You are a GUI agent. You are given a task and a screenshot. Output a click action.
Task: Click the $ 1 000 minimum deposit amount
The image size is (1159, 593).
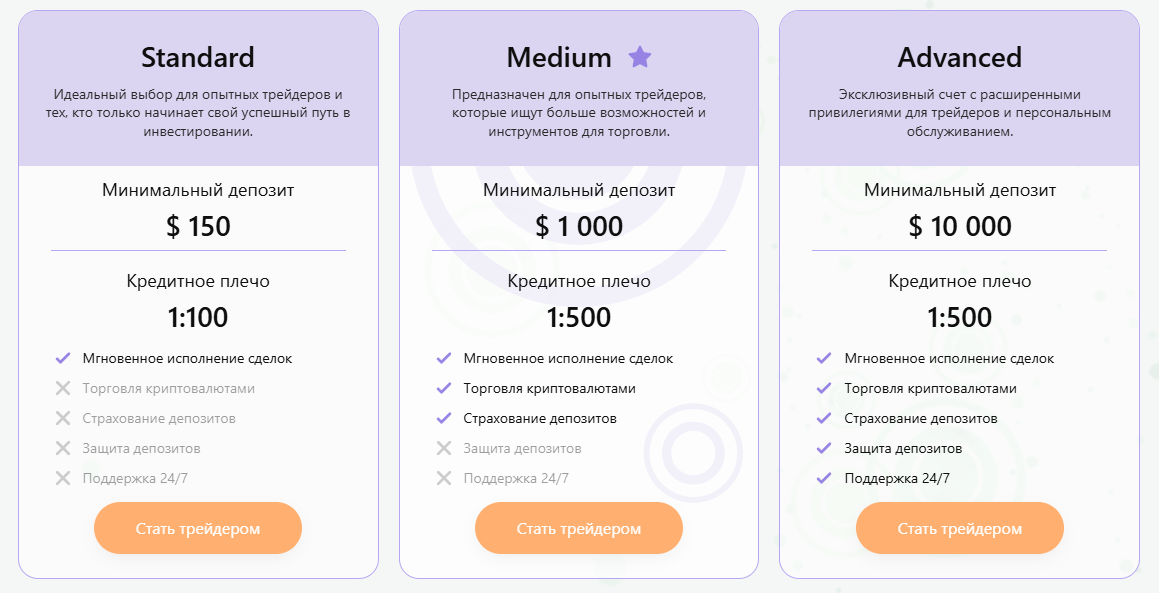pos(579,226)
